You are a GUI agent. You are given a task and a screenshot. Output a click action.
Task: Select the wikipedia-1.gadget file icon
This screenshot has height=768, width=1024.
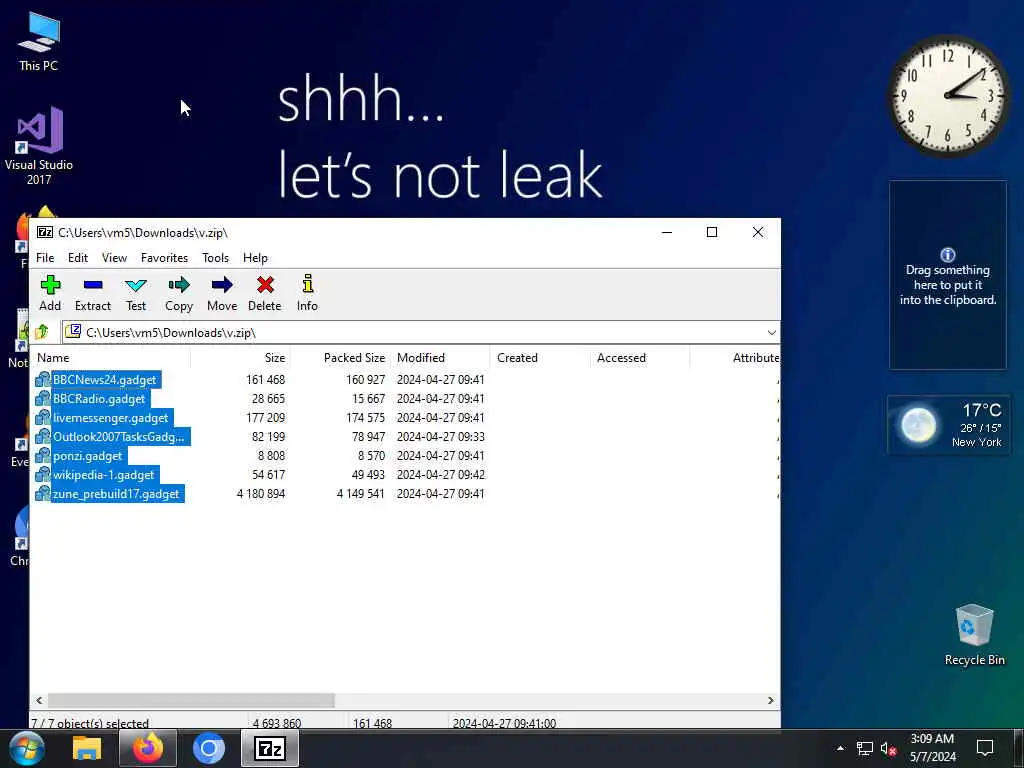pyautogui.click(x=43, y=474)
